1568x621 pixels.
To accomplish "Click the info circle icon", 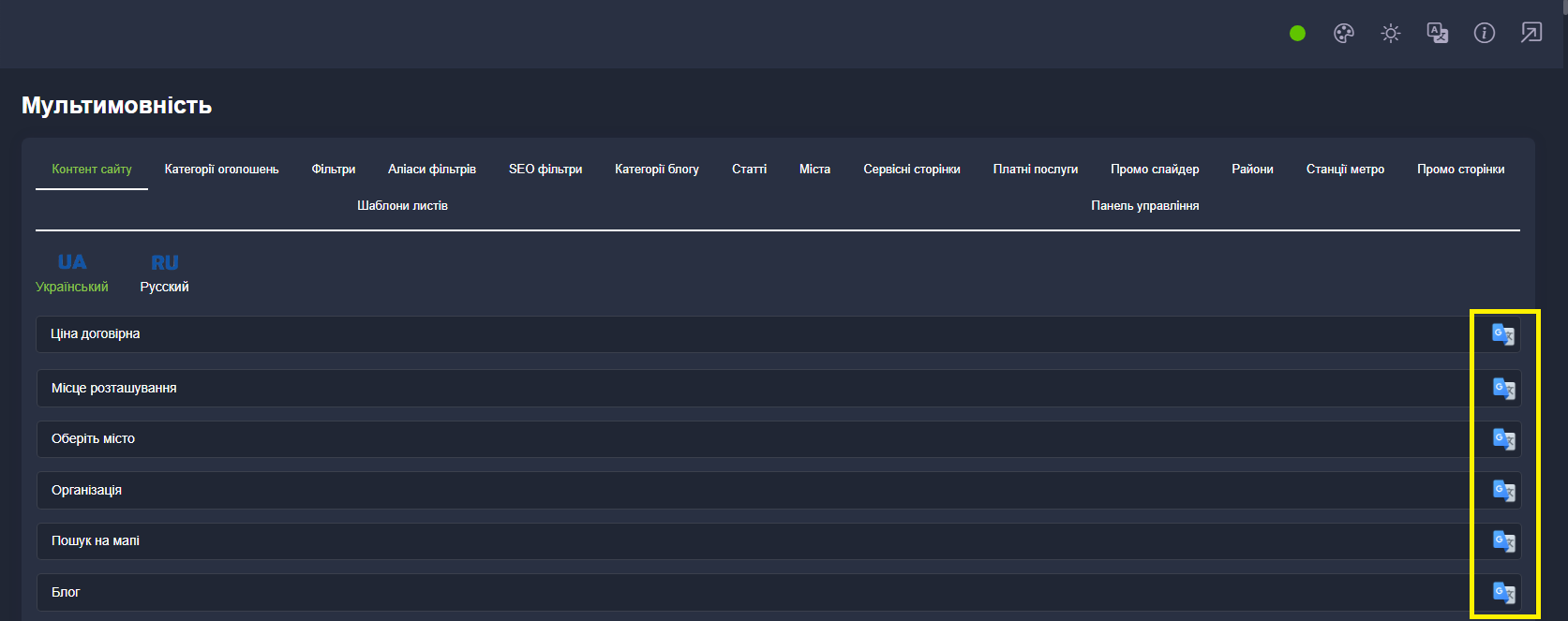I will coord(1484,34).
